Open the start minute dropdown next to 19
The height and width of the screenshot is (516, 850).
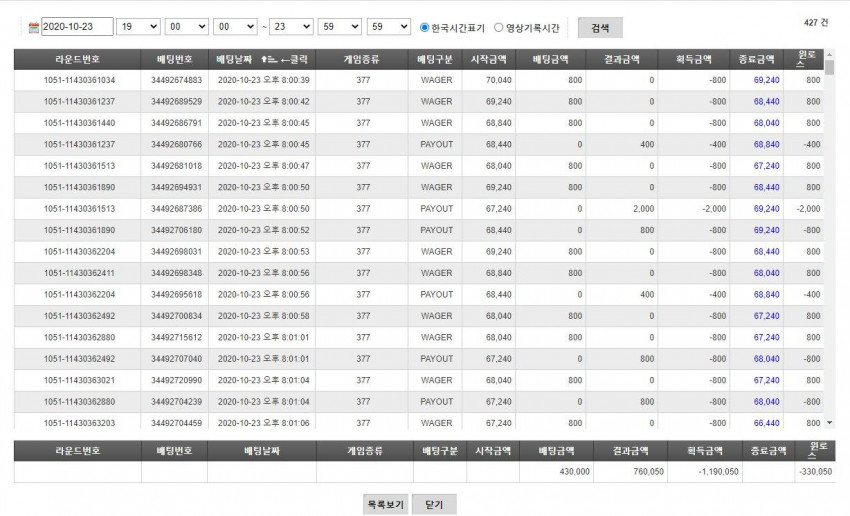(187, 27)
